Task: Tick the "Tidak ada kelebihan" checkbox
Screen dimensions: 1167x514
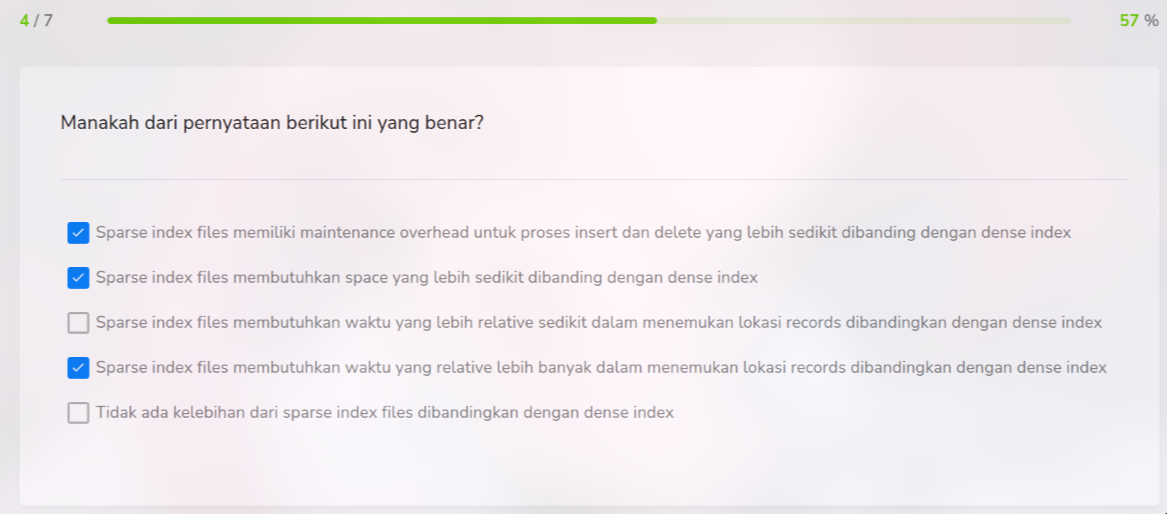Action: pyautogui.click(x=78, y=413)
